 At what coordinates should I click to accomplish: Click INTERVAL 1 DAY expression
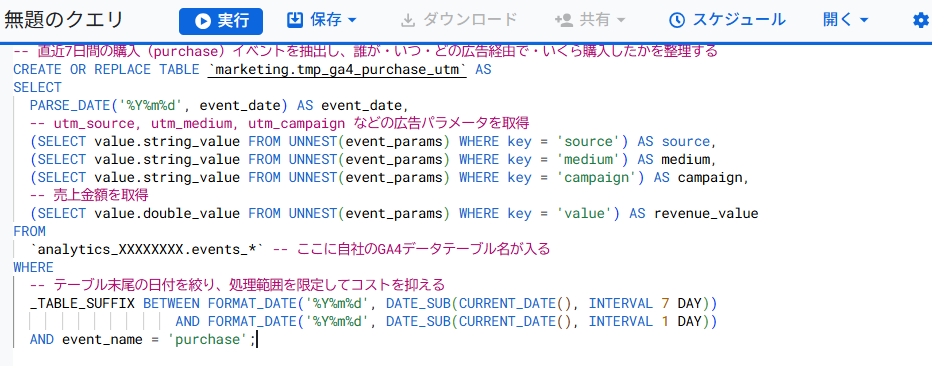pos(645,321)
